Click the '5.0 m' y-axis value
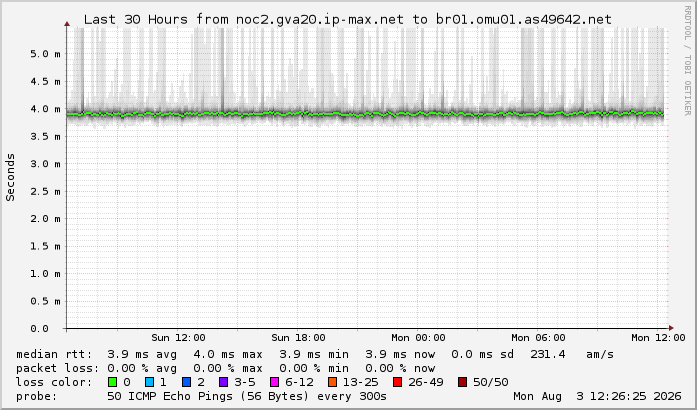Viewport: 697px width, 410px height. 45,54
